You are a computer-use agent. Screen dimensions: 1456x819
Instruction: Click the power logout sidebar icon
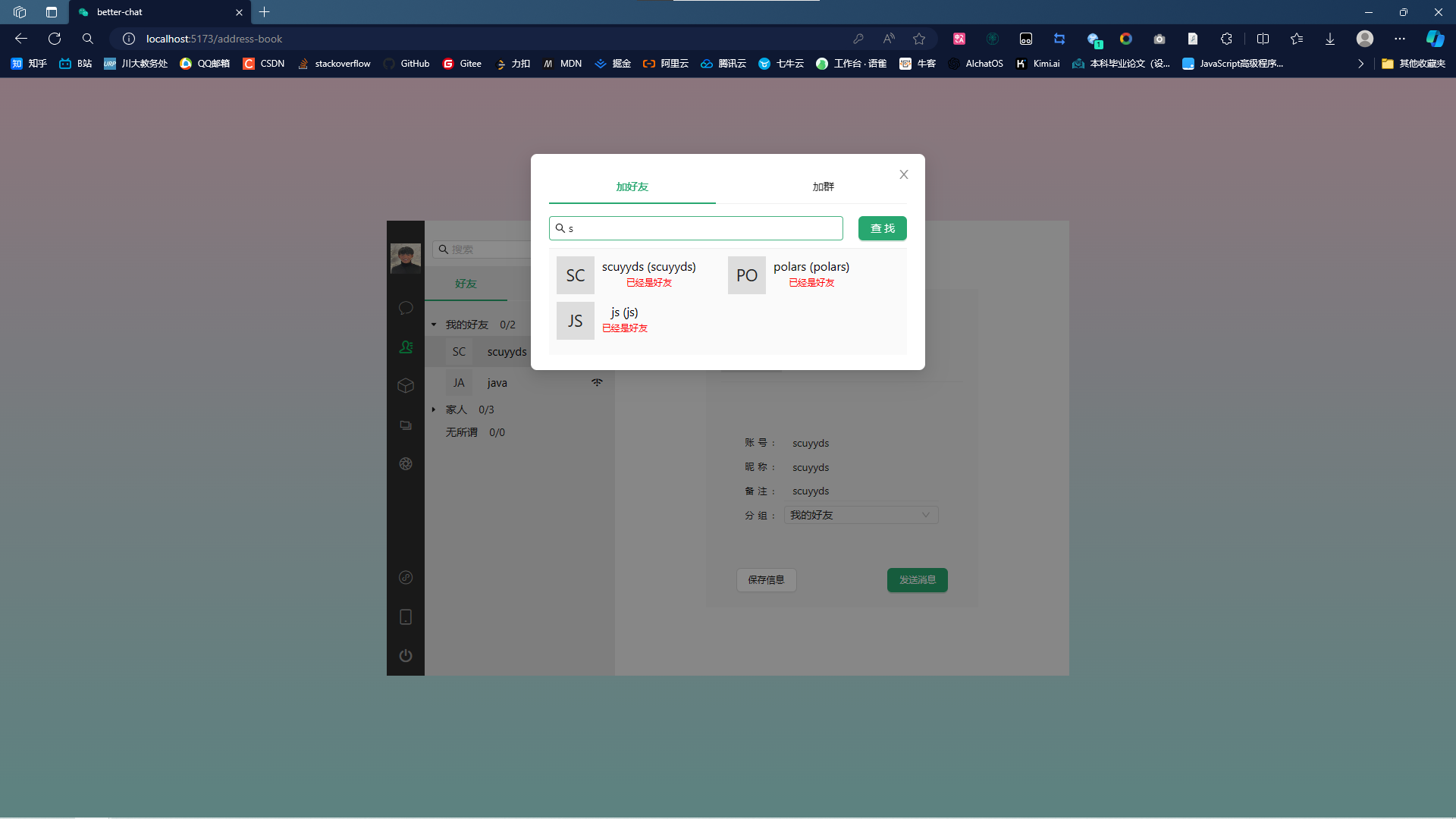(406, 656)
